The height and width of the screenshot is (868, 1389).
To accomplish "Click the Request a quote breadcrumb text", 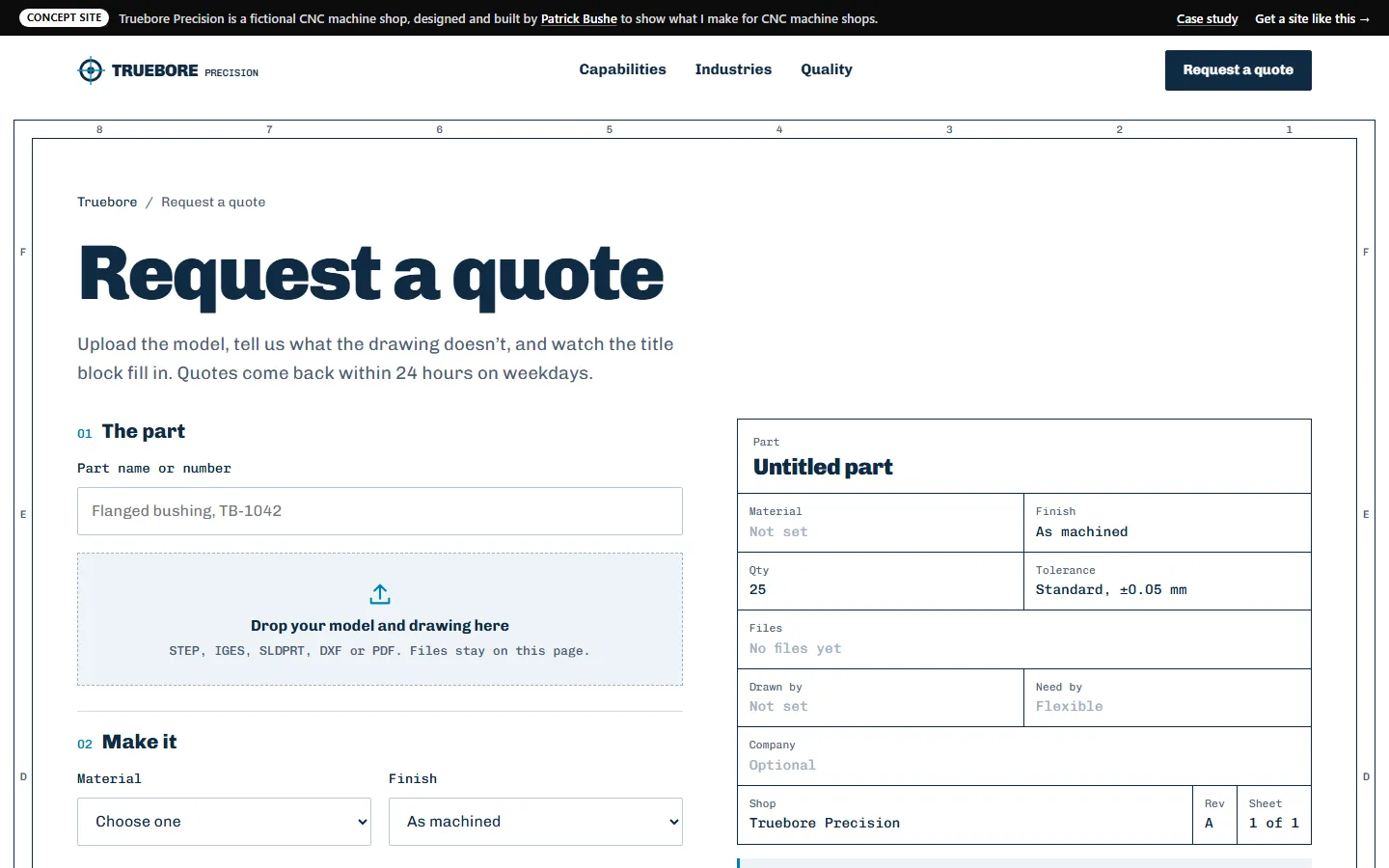I will pyautogui.click(x=213, y=202).
